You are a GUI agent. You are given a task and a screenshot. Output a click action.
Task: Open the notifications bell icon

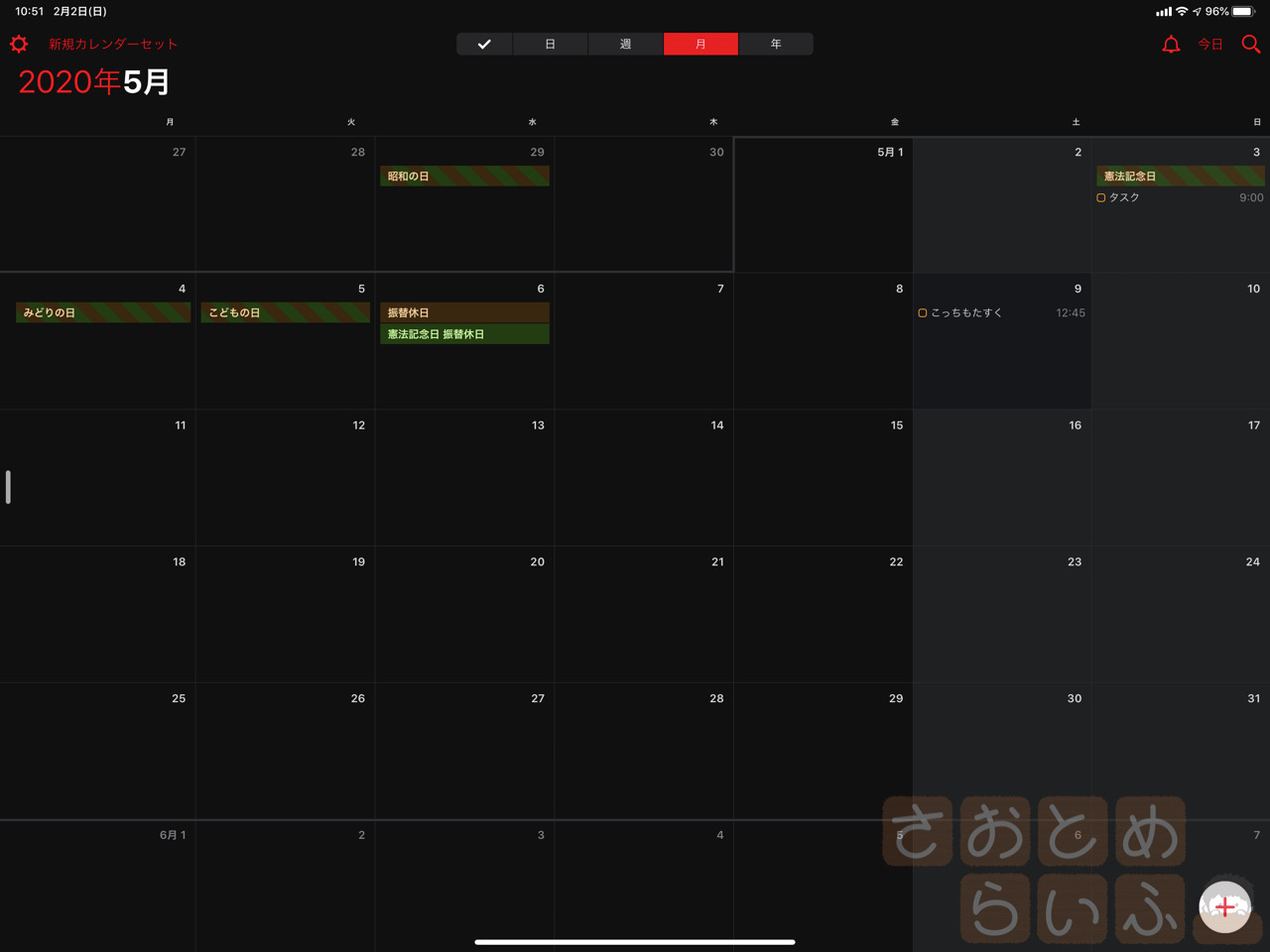coord(1171,44)
